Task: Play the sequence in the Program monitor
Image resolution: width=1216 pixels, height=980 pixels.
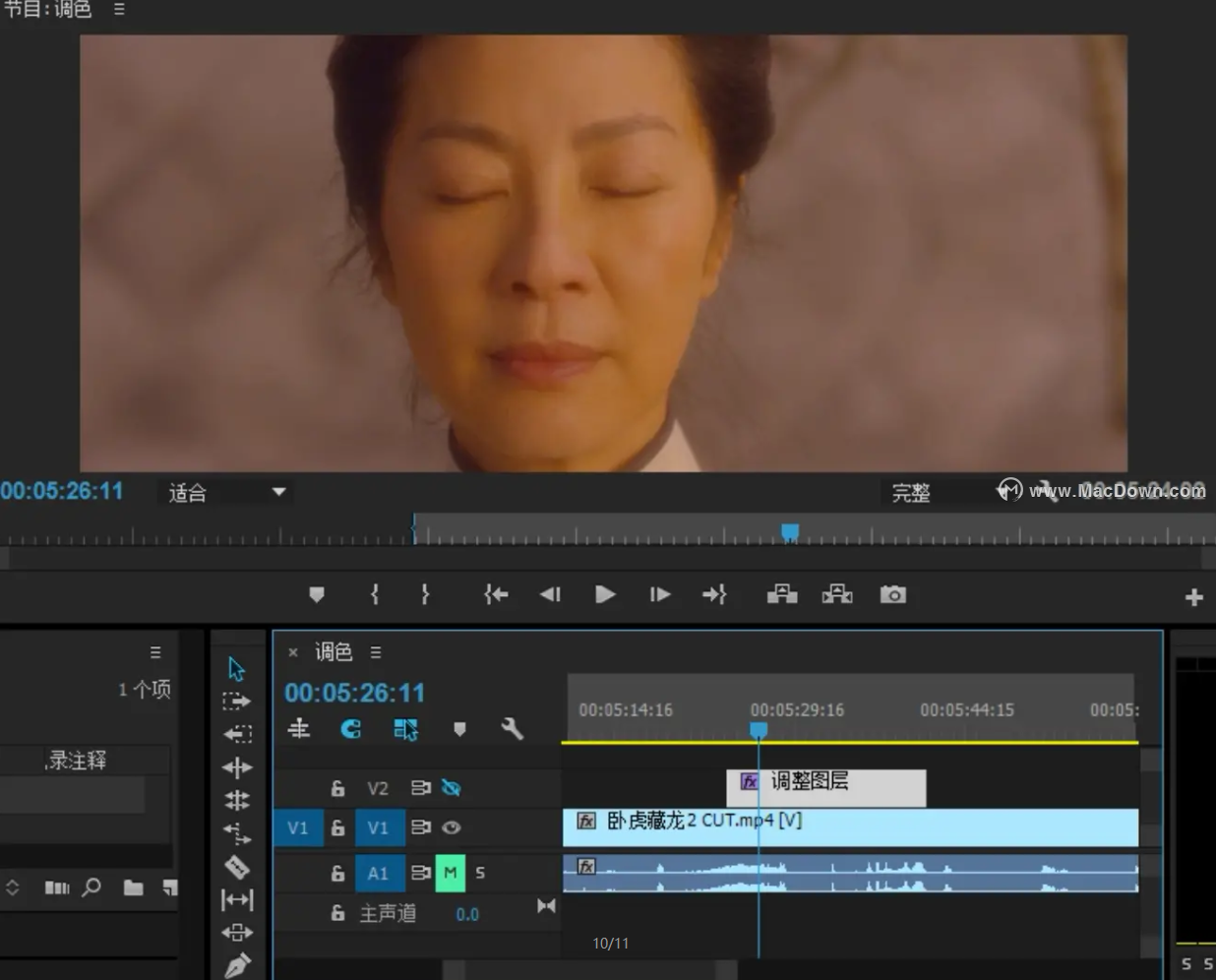Action: [x=605, y=594]
